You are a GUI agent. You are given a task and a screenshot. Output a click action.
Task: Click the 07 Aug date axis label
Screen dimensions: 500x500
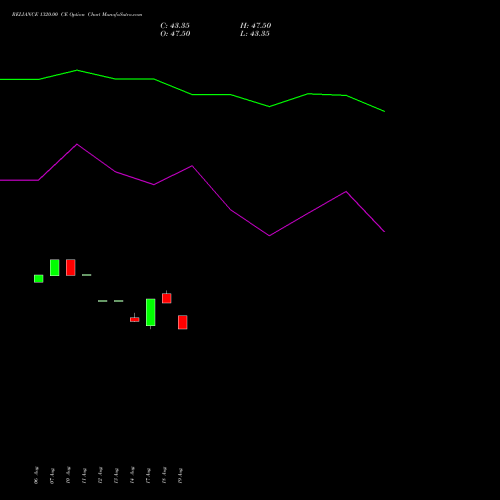tap(52, 475)
